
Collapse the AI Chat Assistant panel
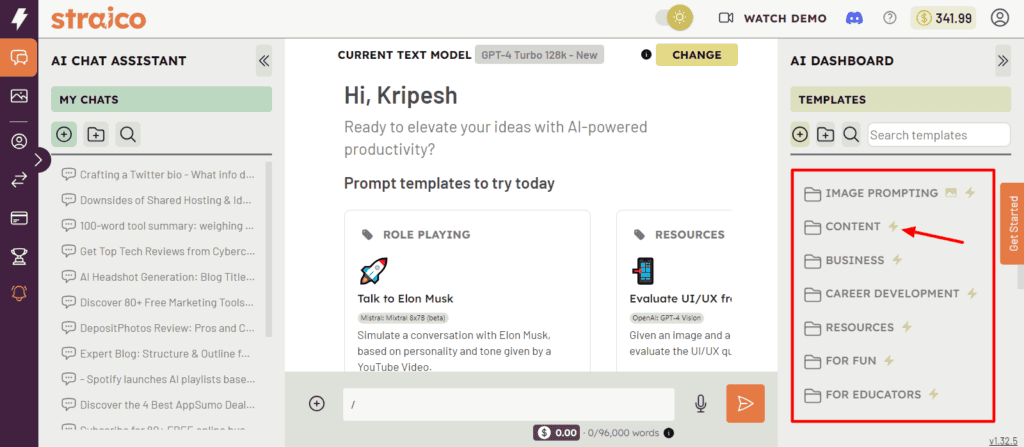[264, 61]
